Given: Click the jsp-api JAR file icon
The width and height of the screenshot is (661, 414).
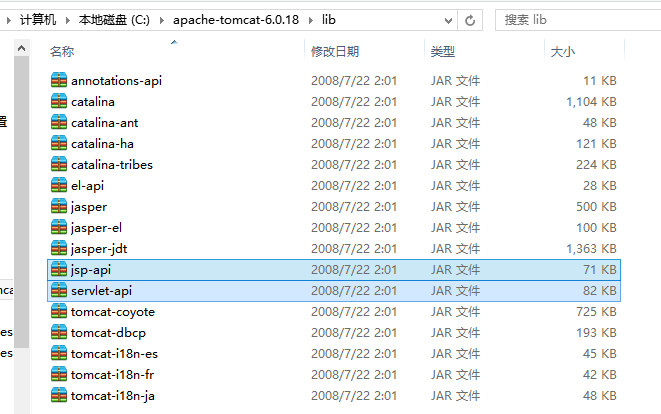Looking at the screenshot, I should point(59,269).
